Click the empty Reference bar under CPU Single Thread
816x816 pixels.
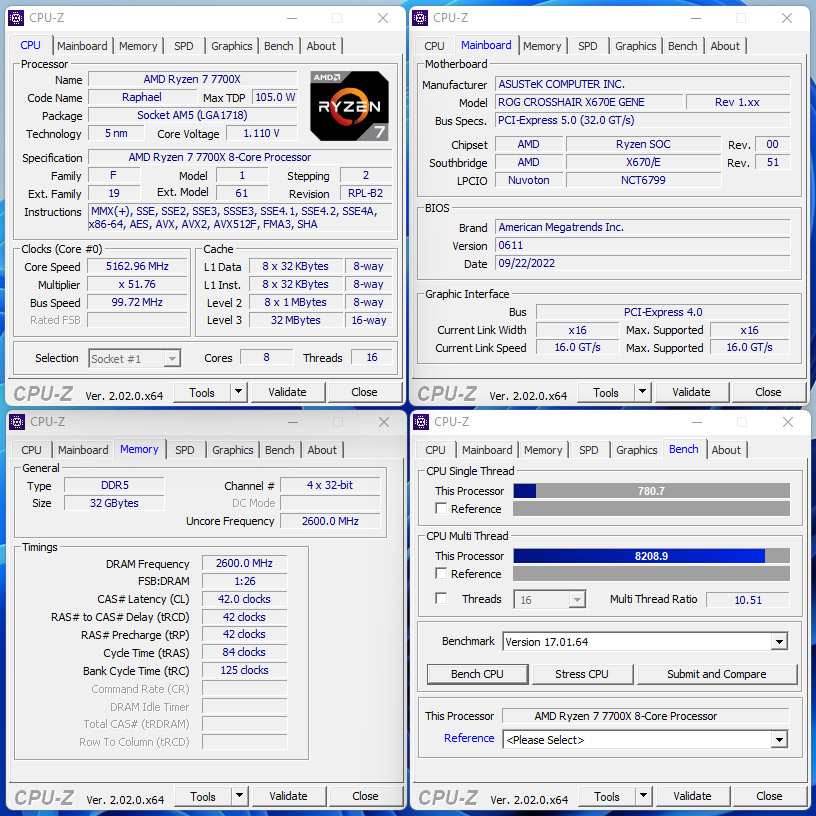click(652, 508)
